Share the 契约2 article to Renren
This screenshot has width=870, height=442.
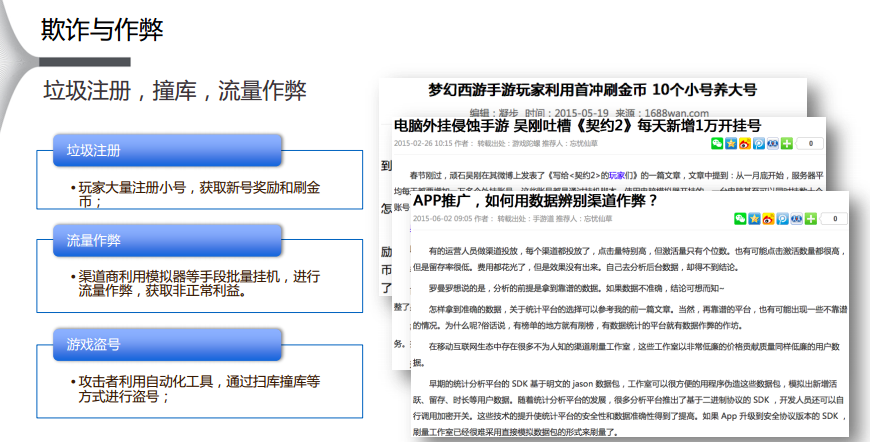(x=772, y=144)
